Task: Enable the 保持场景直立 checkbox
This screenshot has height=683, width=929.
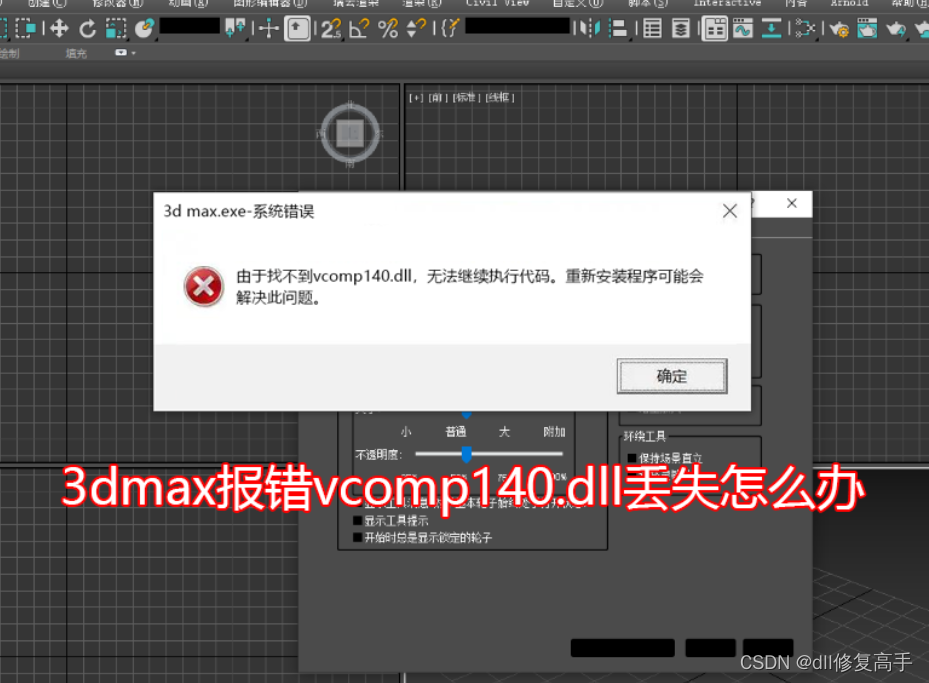Action: [632, 458]
